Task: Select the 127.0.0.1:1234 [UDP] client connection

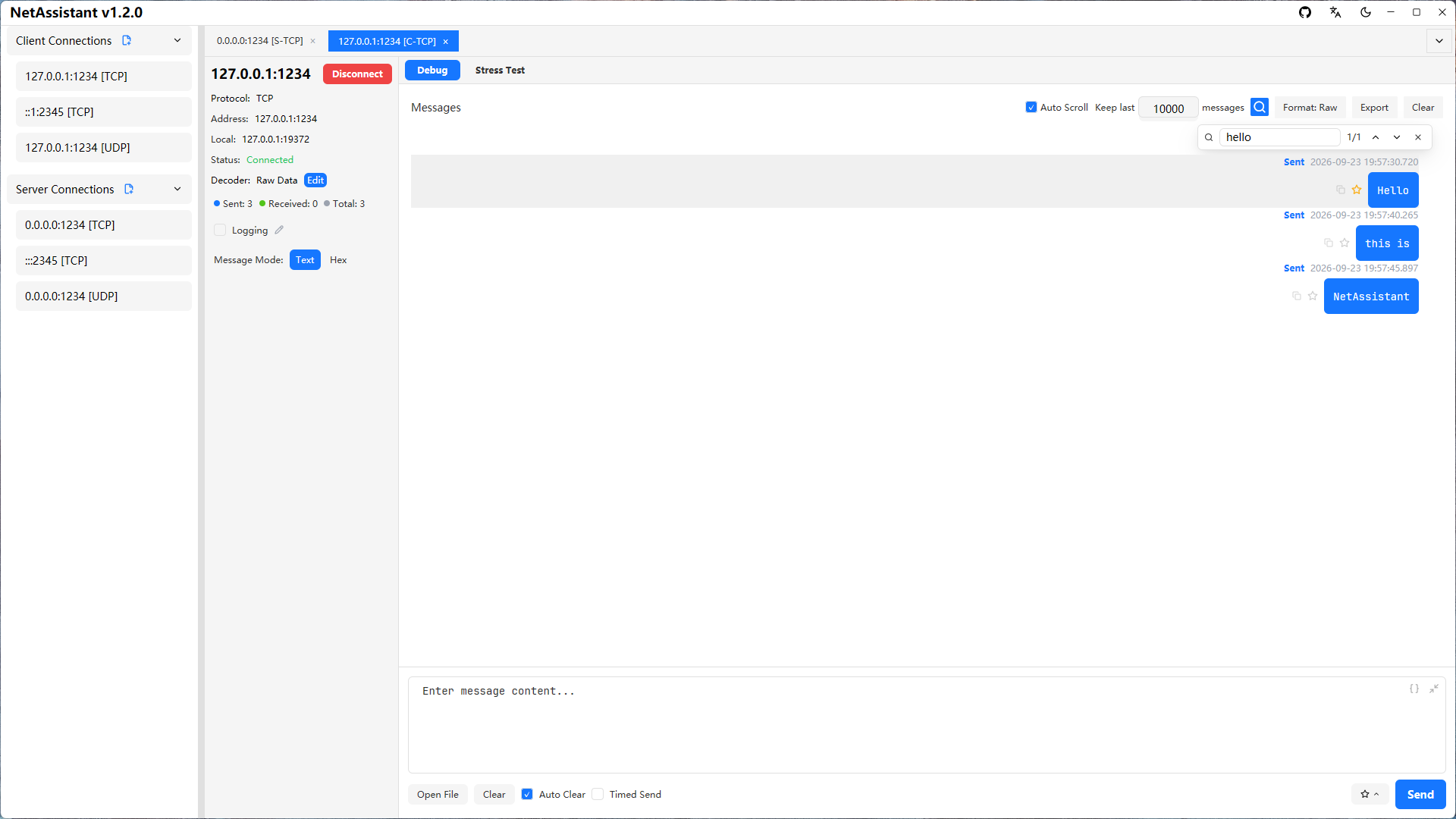Action: point(104,147)
